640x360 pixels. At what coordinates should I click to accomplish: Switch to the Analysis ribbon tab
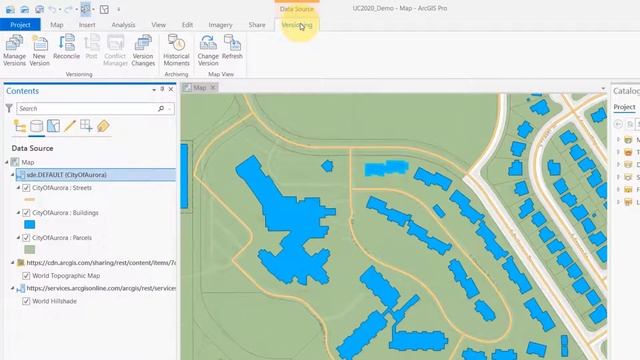(x=123, y=25)
